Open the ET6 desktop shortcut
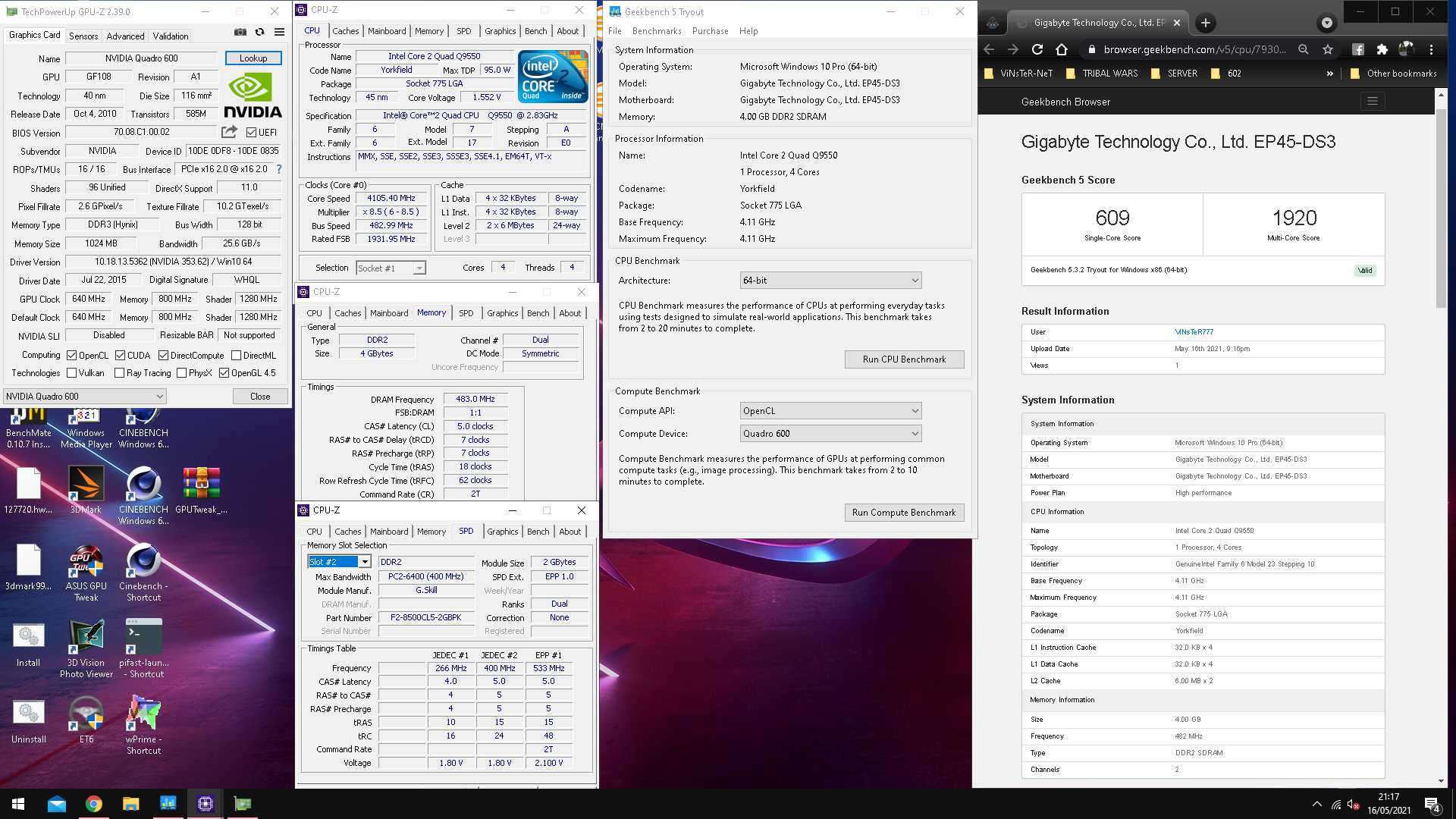Viewport: 1456px width, 819px height. point(86,720)
